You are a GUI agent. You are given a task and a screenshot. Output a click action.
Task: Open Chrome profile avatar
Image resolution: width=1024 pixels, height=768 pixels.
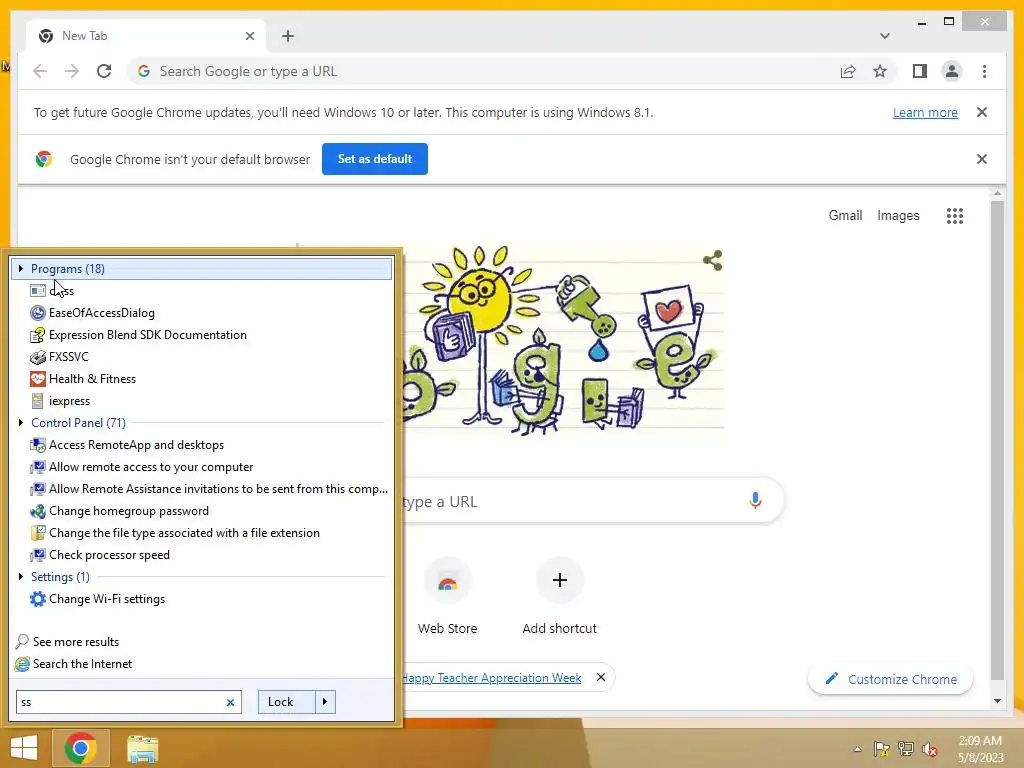(x=952, y=71)
